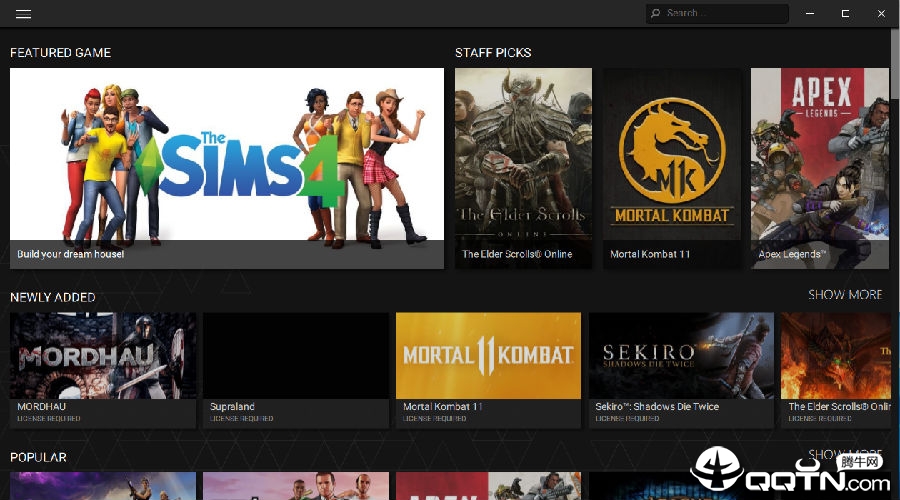Click "The Elder Scrolls® Online" staff pick title
The height and width of the screenshot is (500, 900).
point(517,254)
